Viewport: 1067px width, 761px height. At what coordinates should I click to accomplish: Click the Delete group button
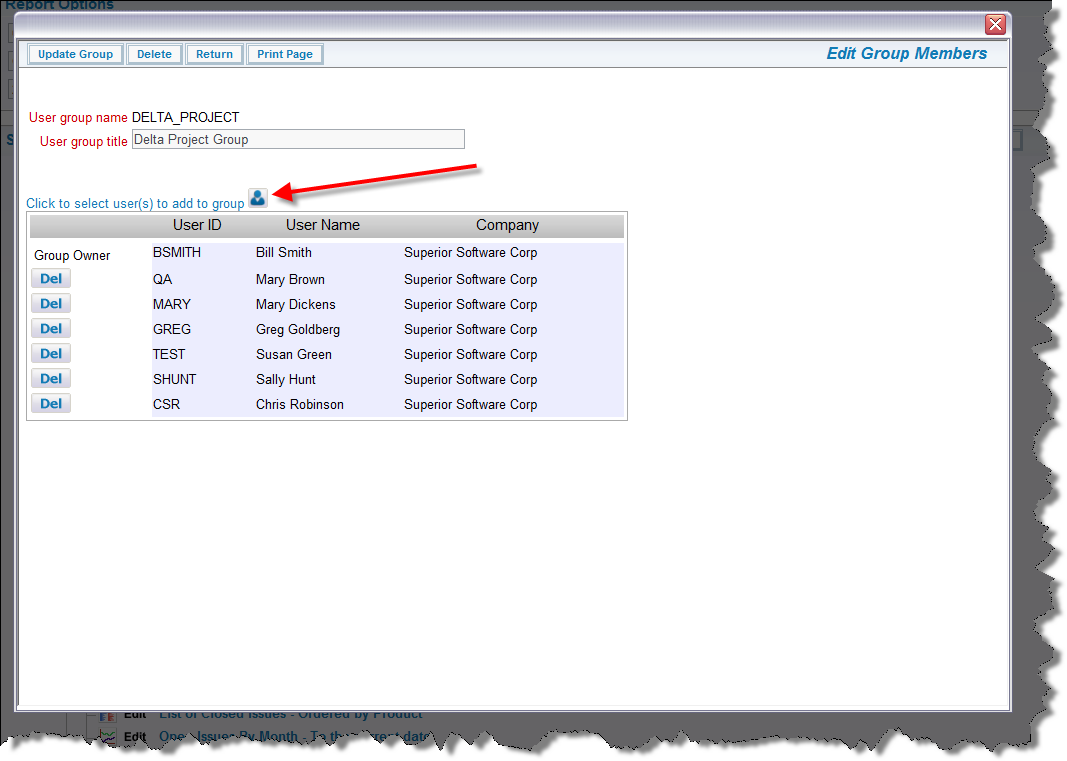(x=154, y=54)
